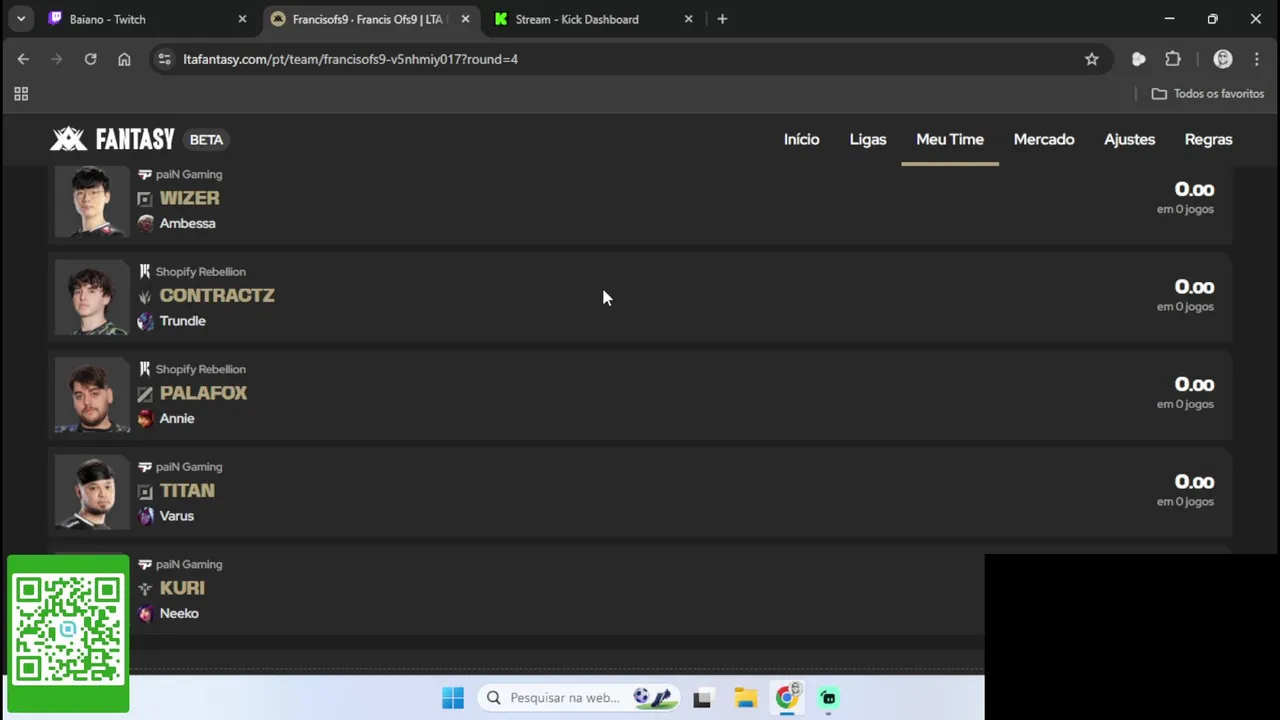Screen dimensions: 1280x720
Task: Click Palafox's player portrait
Action: [x=92, y=395]
